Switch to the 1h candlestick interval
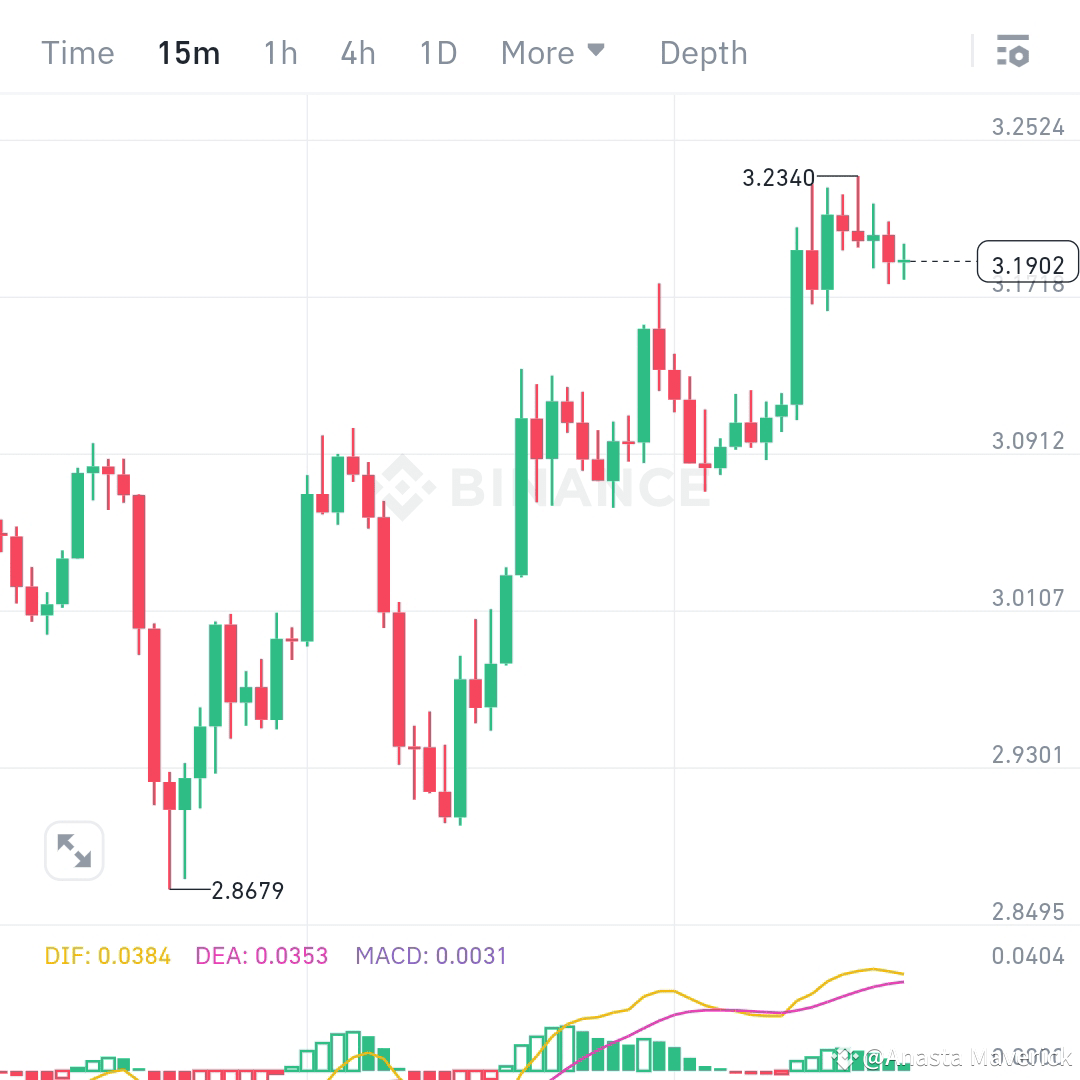 280,53
